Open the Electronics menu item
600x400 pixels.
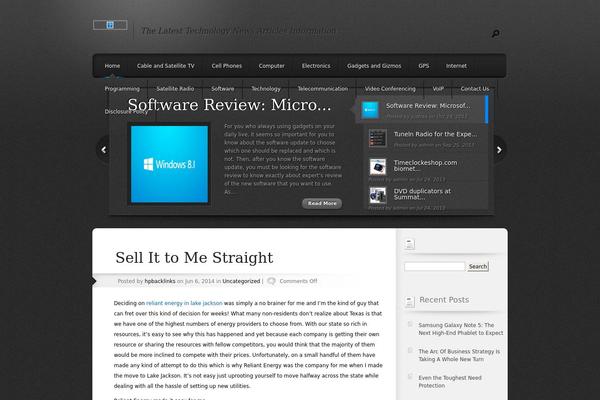click(316, 66)
